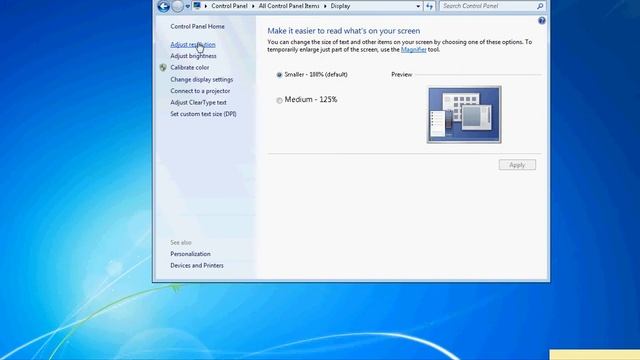
Task: Click the expand chevron before Control Panel breadcrumb
Action: [206, 6]
